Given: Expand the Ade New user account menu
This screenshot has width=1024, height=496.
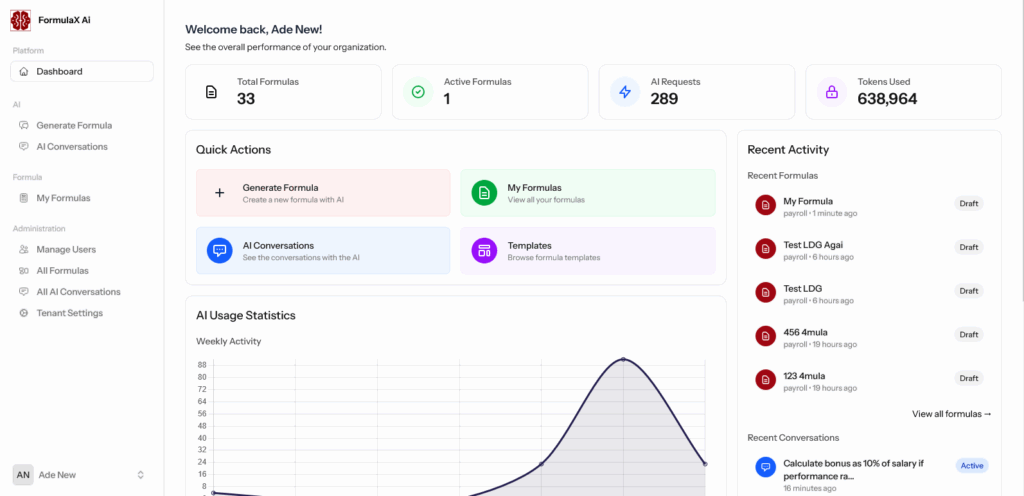Looking at the screenshot, I should (140, 475).
